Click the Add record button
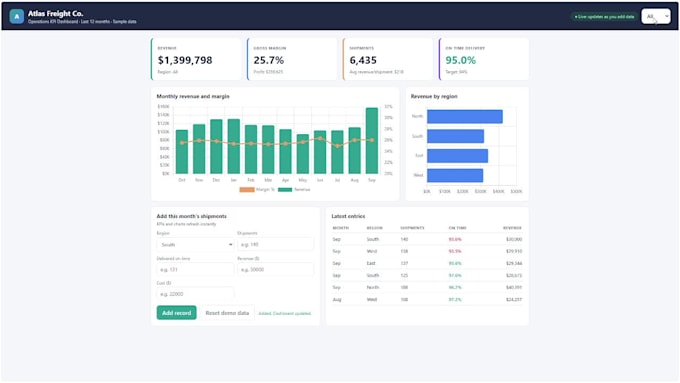This screenshot has height=383, width=680. [x=177, y=313]
